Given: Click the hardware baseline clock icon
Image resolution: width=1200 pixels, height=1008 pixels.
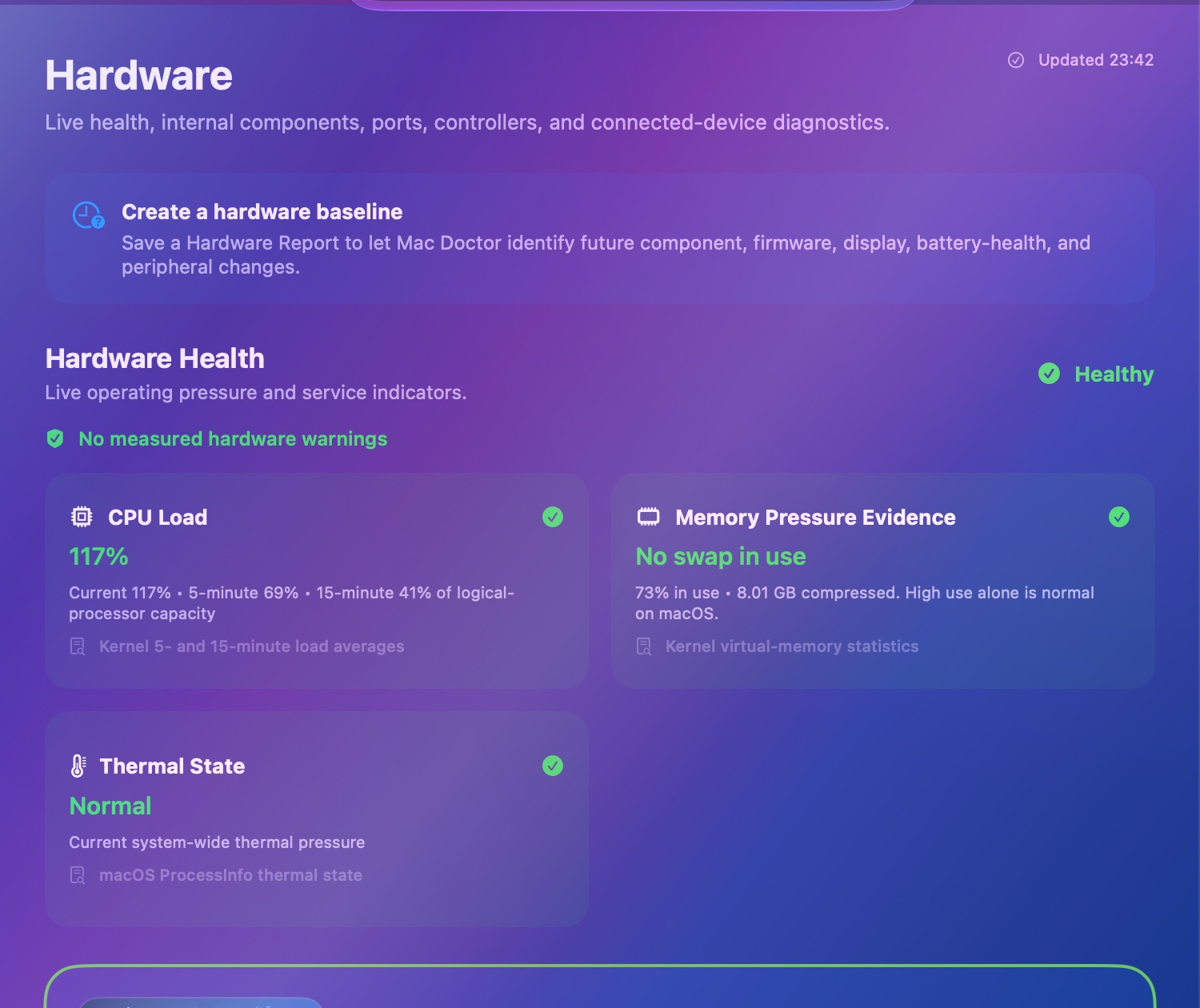Looking at the screenshot, I should [x=88, y=214].
